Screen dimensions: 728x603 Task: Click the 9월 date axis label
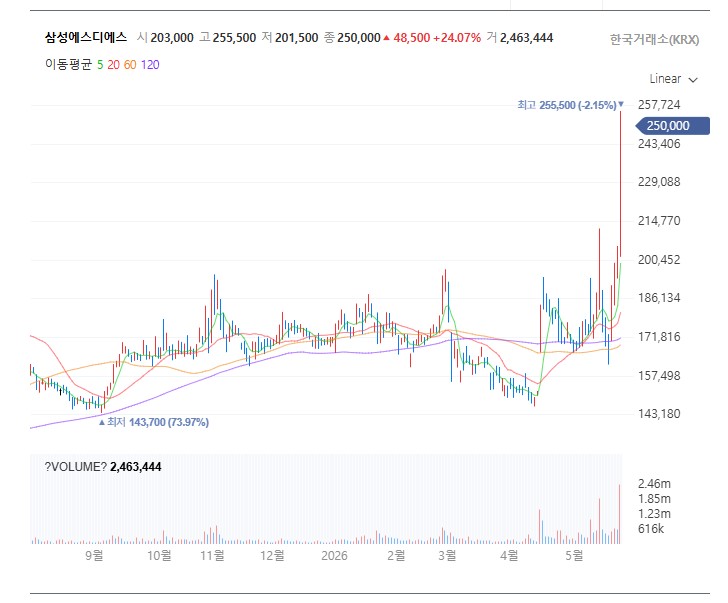(x=94, y=555)
